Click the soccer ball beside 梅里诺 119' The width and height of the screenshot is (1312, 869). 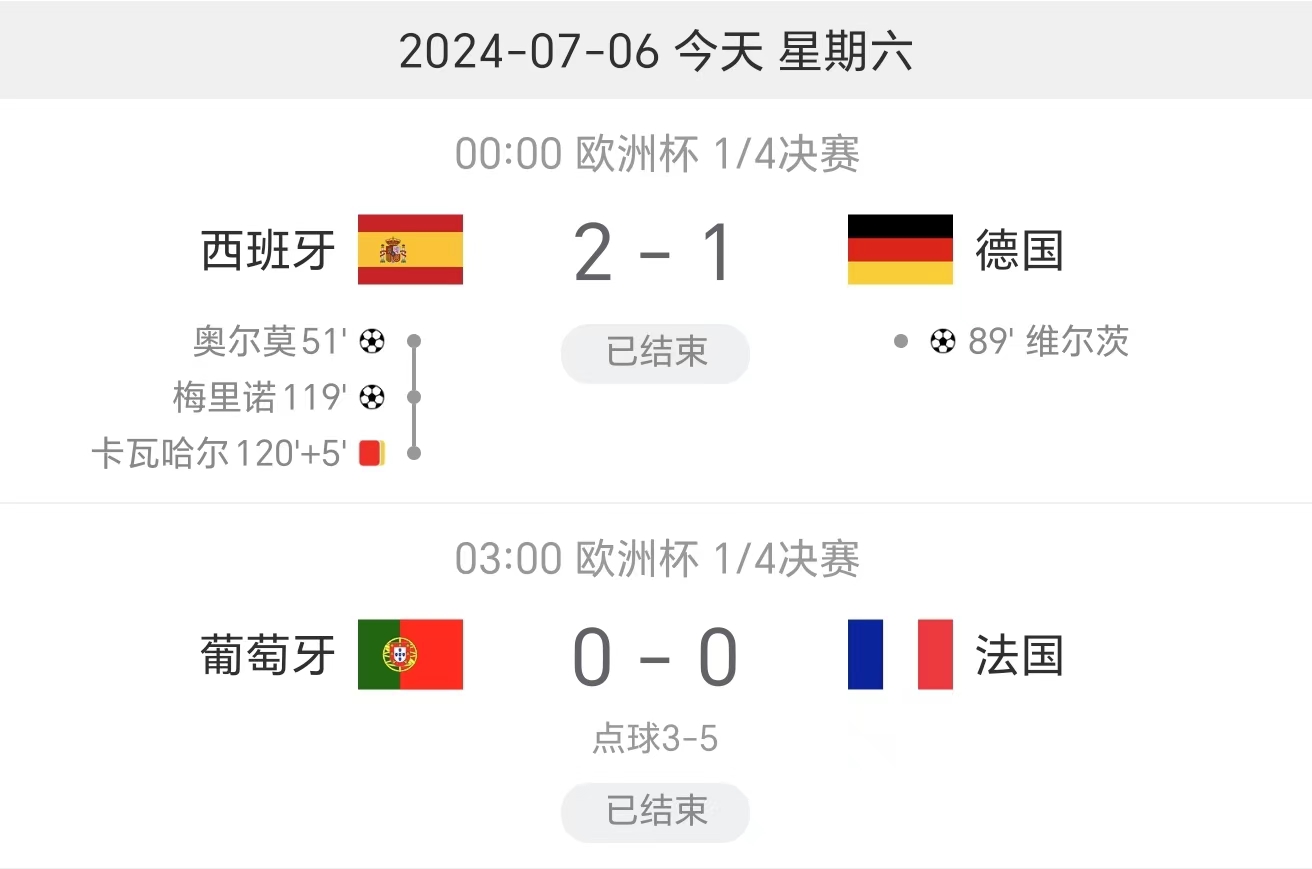tap(371, 398)
